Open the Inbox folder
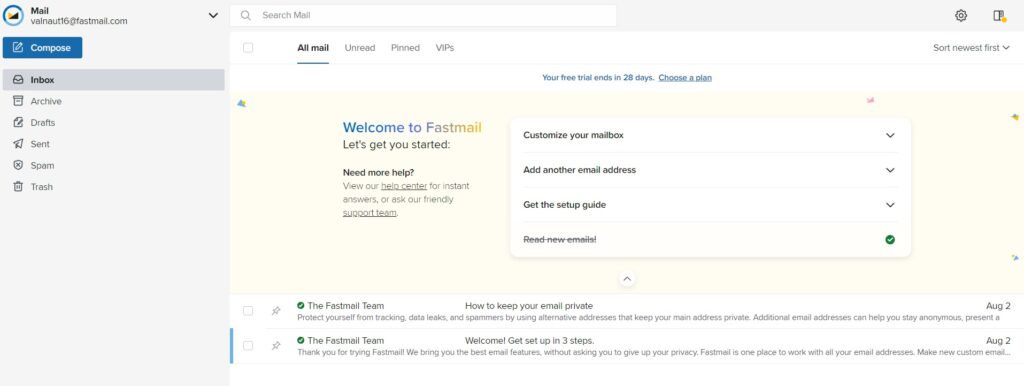 (x=114, y=80)
